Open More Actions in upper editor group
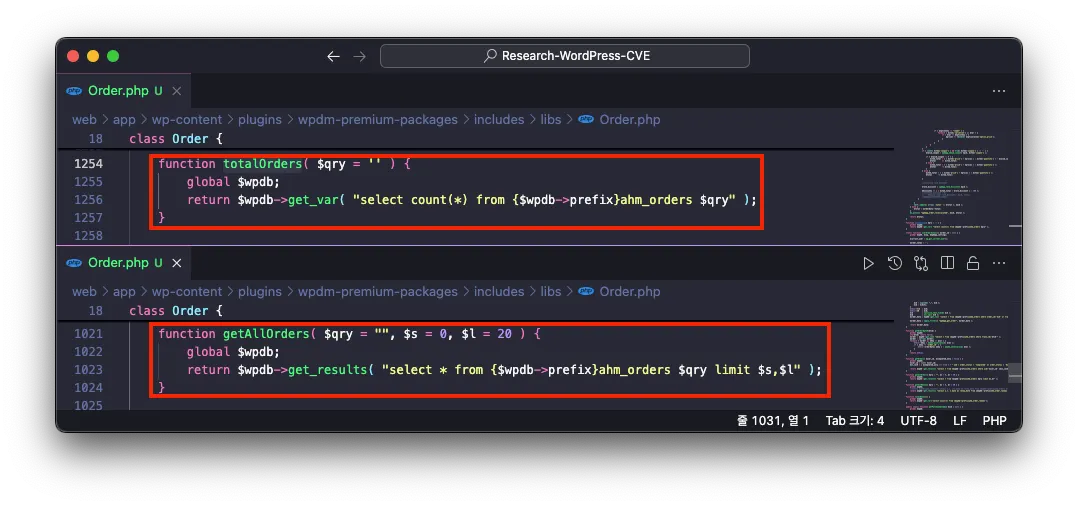This screenshot has width=1078, height=506. (999, 91)
